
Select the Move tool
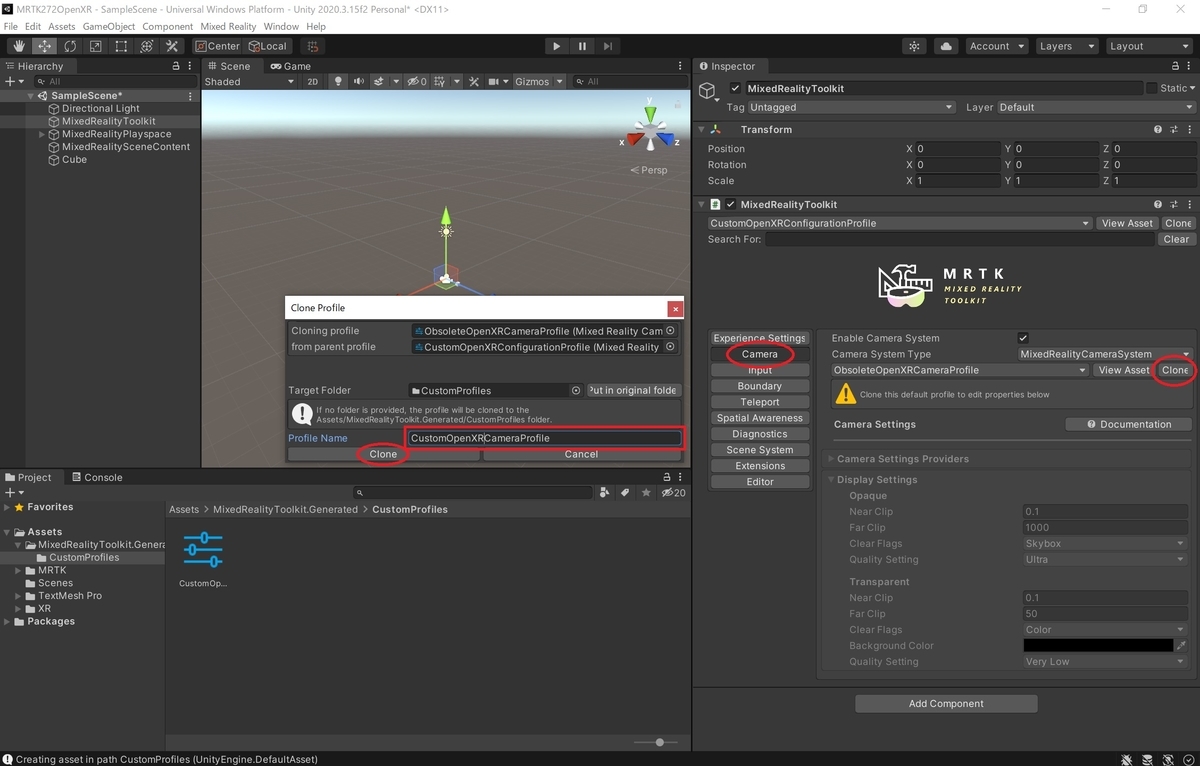point(45,46)
